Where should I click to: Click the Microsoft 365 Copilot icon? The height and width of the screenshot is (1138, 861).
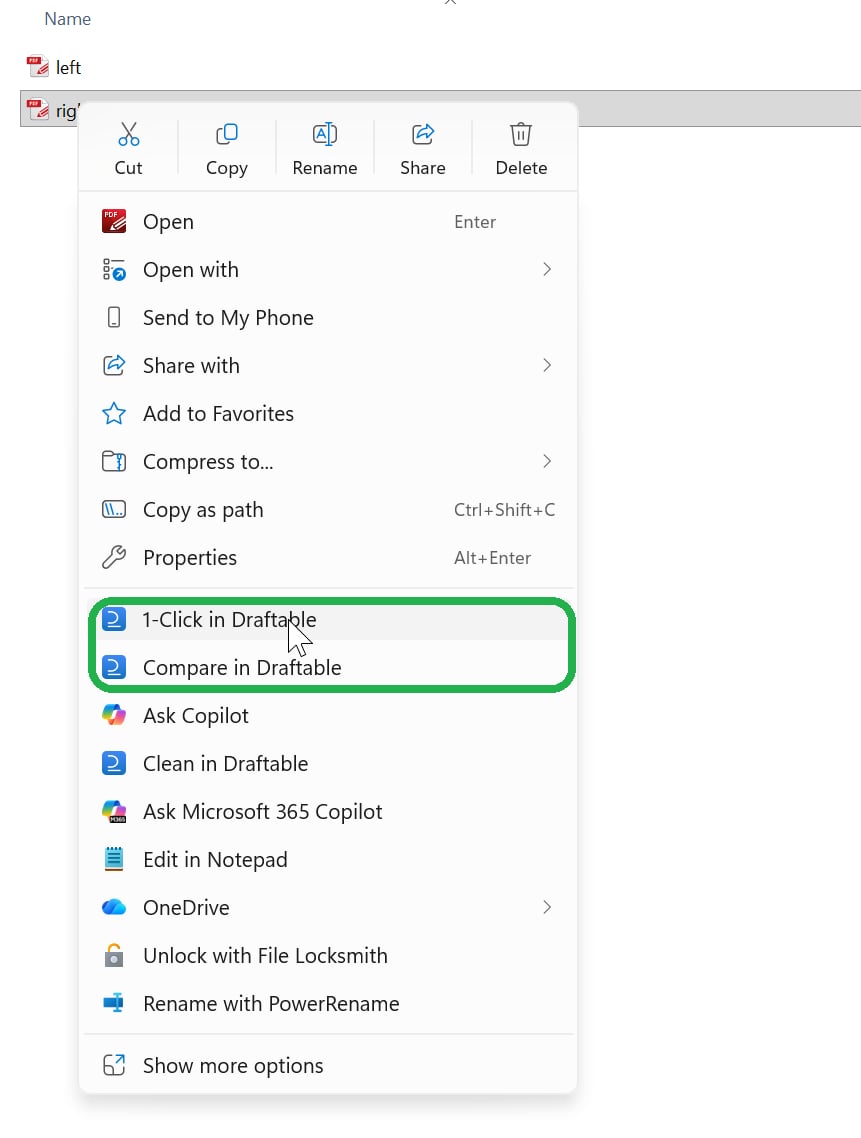pyautogui.click(x=114, y=811)
